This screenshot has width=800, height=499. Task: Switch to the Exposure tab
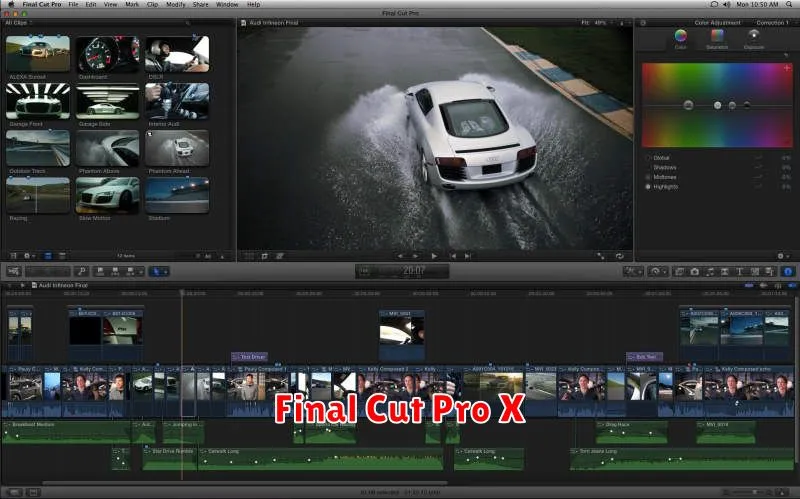tap(754, 39)
